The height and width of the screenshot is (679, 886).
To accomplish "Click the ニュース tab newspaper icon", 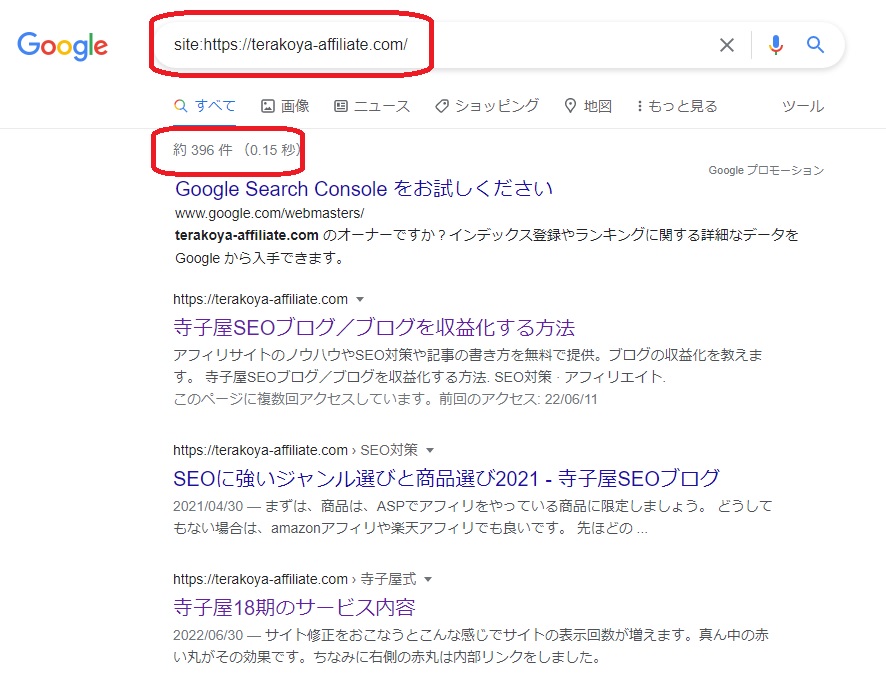I will point(341,106).
